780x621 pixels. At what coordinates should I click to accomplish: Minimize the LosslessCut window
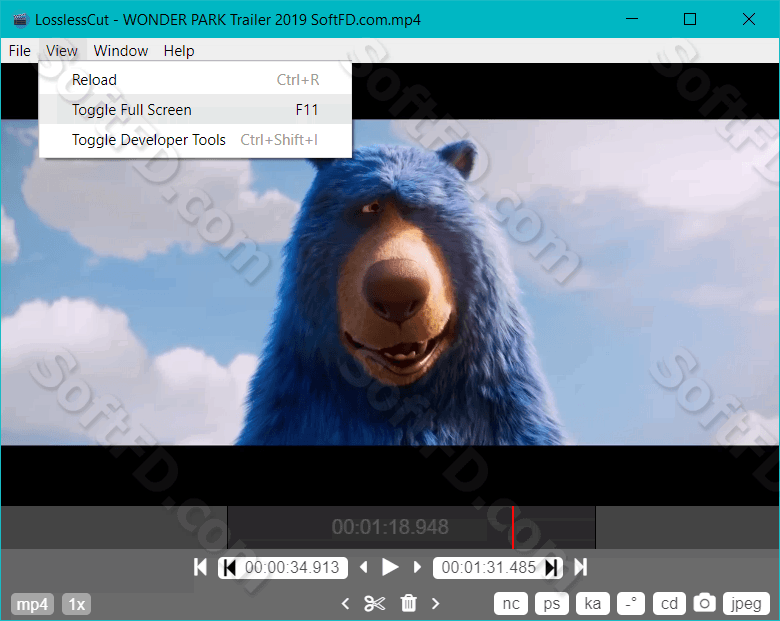632,19
